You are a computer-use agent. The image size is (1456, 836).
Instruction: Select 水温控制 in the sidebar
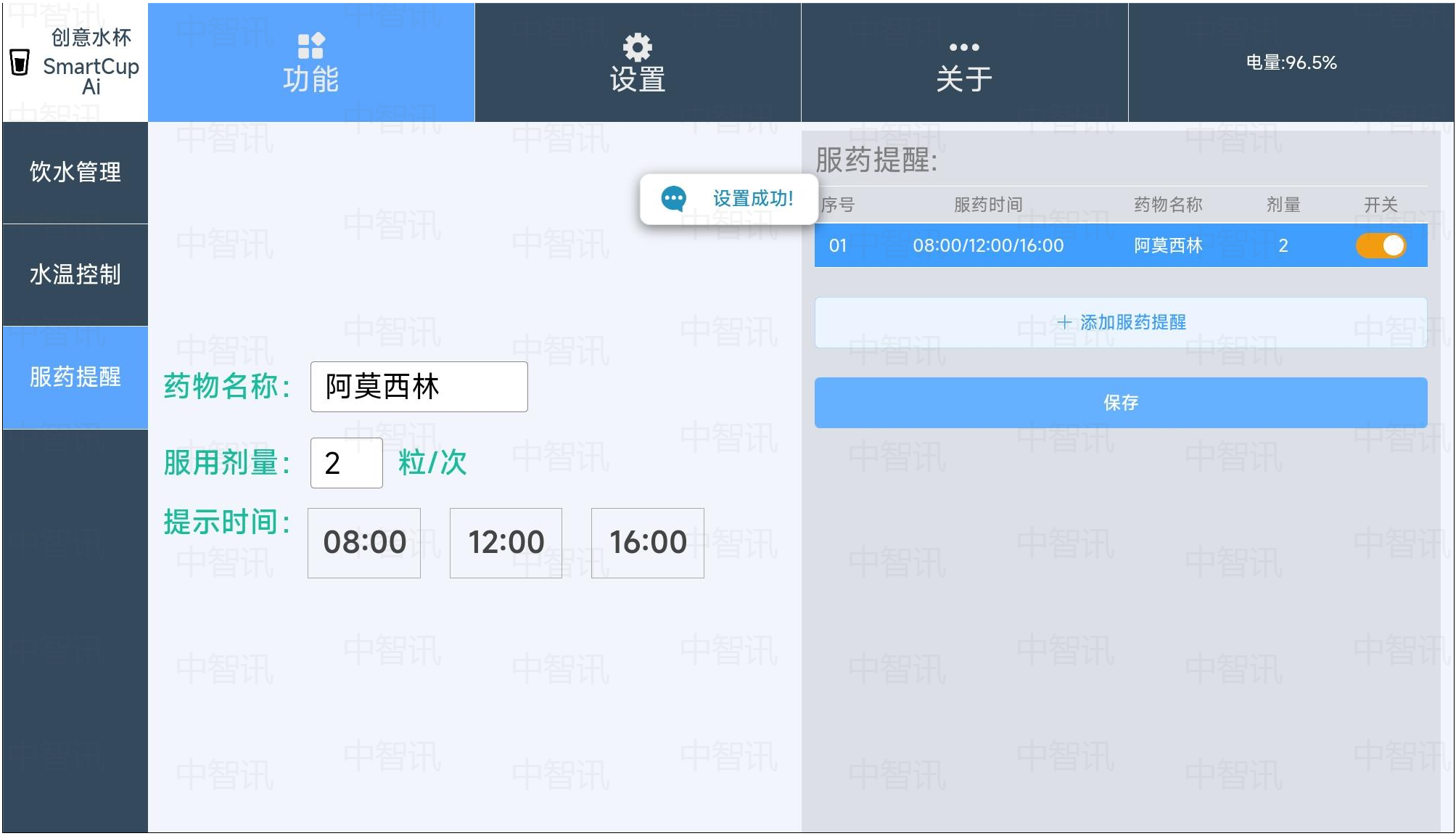75,274
